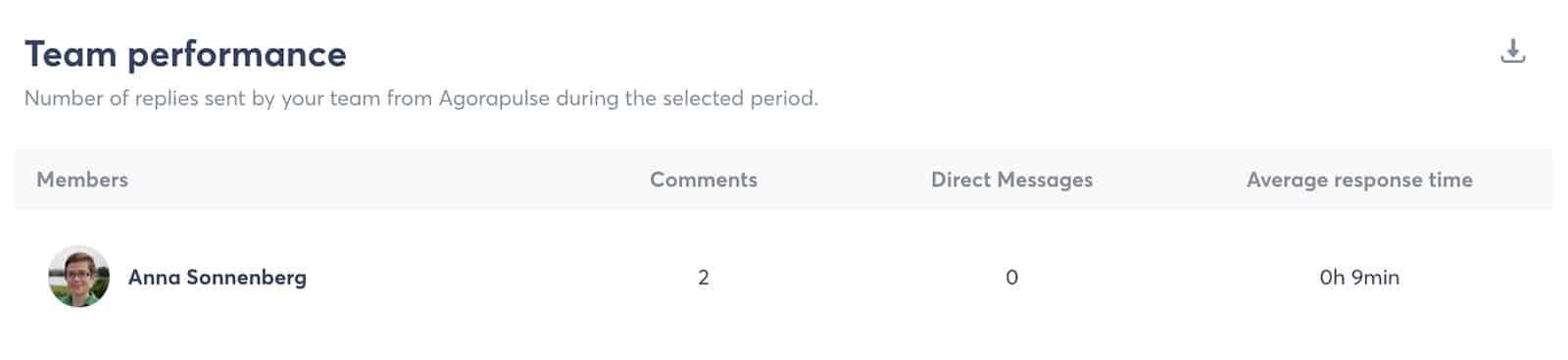Viewport: 1568px width, 360px height.
Task: Click the word 'Direct' in column header
Action: 961,180
